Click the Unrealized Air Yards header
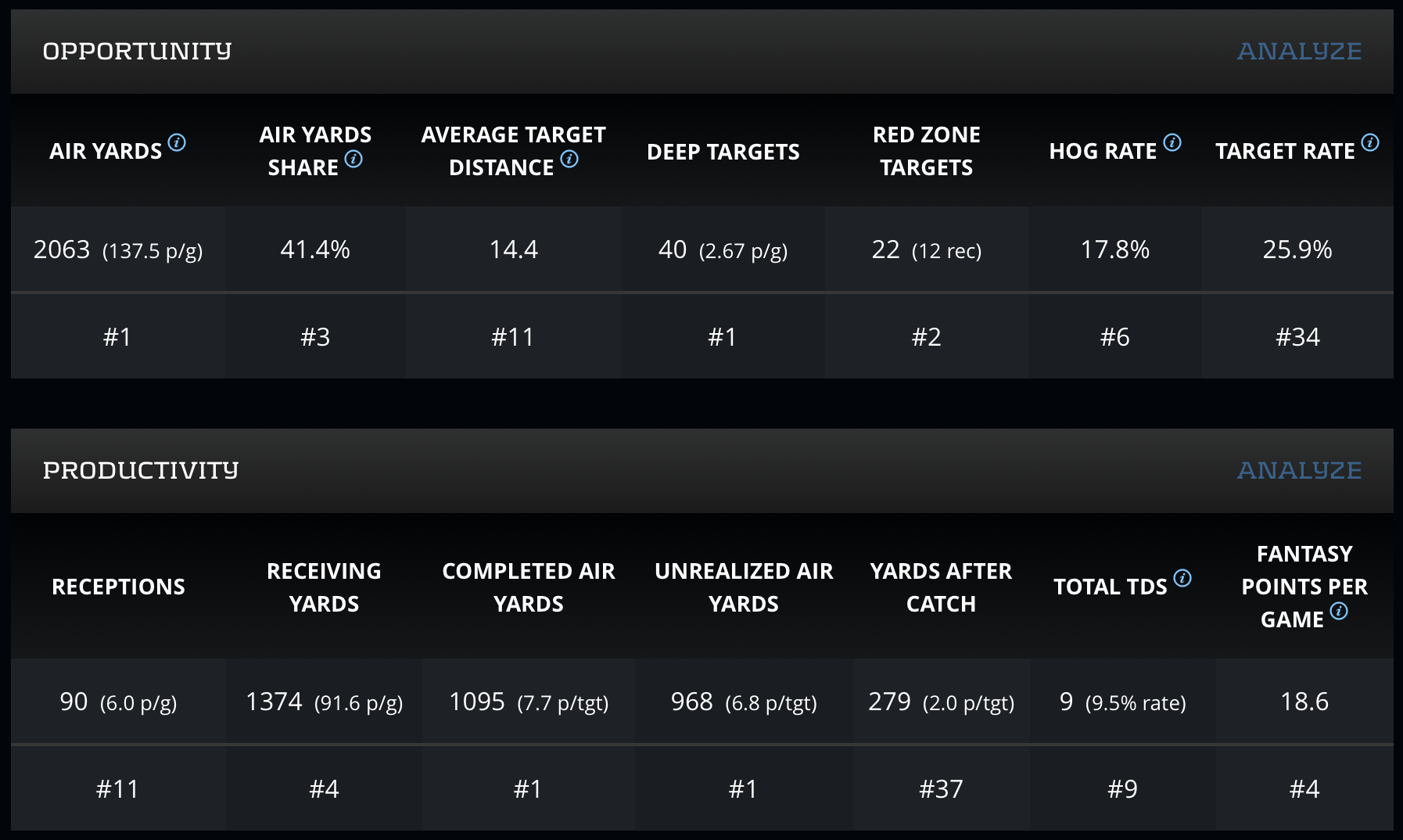Viewport: 1403px width, 840px height. (x=744, y=587)
